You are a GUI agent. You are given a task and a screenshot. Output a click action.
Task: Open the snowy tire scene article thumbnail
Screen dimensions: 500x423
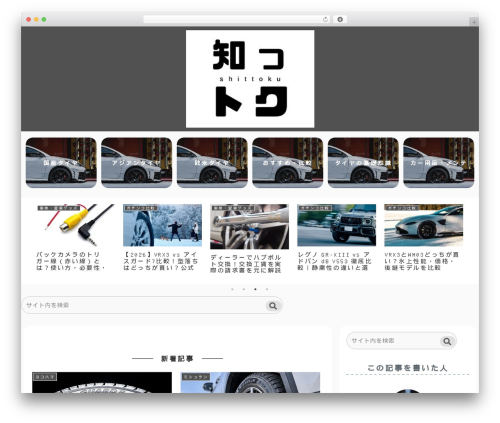click(x=162, y=225)
